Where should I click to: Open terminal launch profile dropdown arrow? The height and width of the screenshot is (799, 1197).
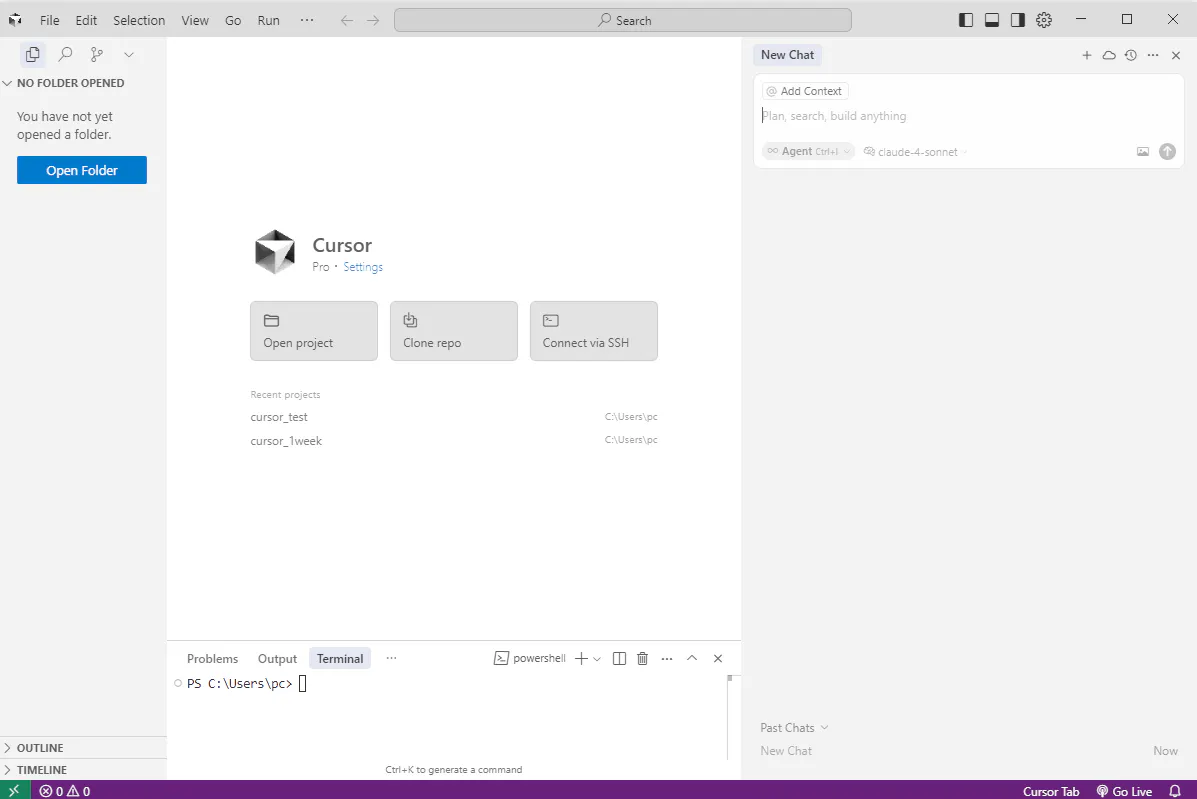(x=597, y=659)
